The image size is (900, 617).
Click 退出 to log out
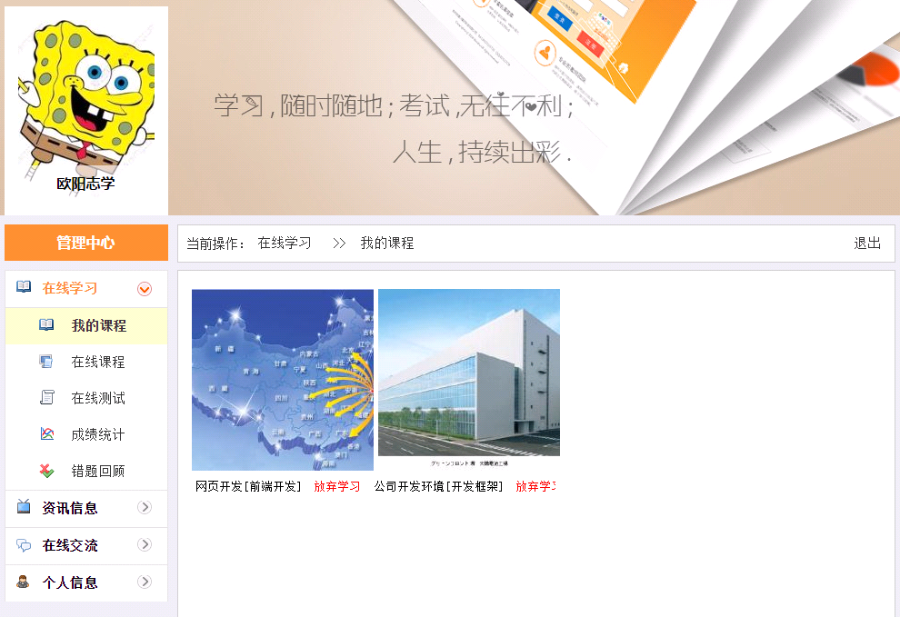865,242
